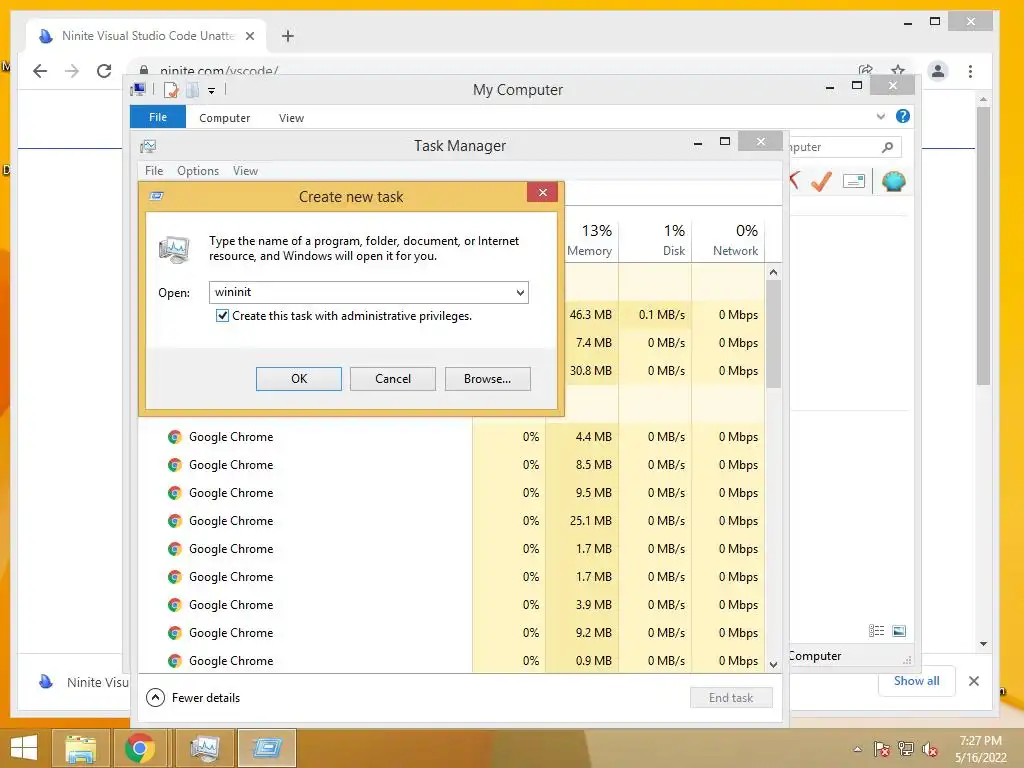Select Computer tab in My Computer ribbon
This screenshot has height=768, width=1024.
click(224, 118)
